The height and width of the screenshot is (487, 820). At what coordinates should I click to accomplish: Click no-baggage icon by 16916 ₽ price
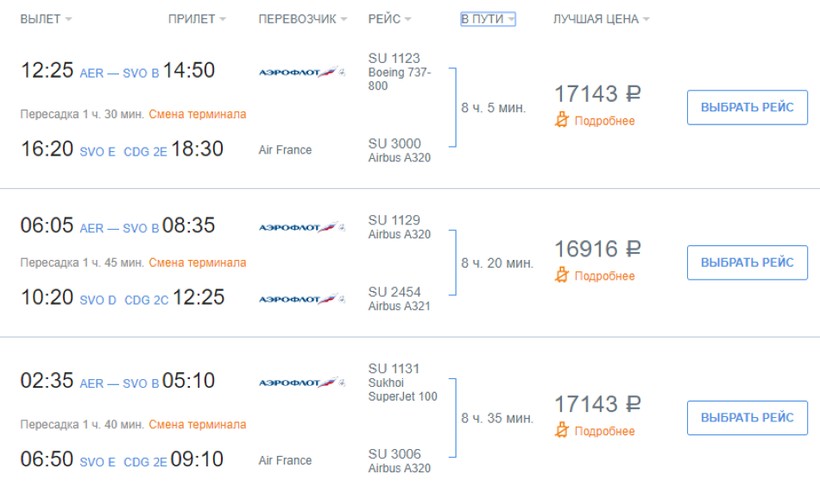point(562,276)
